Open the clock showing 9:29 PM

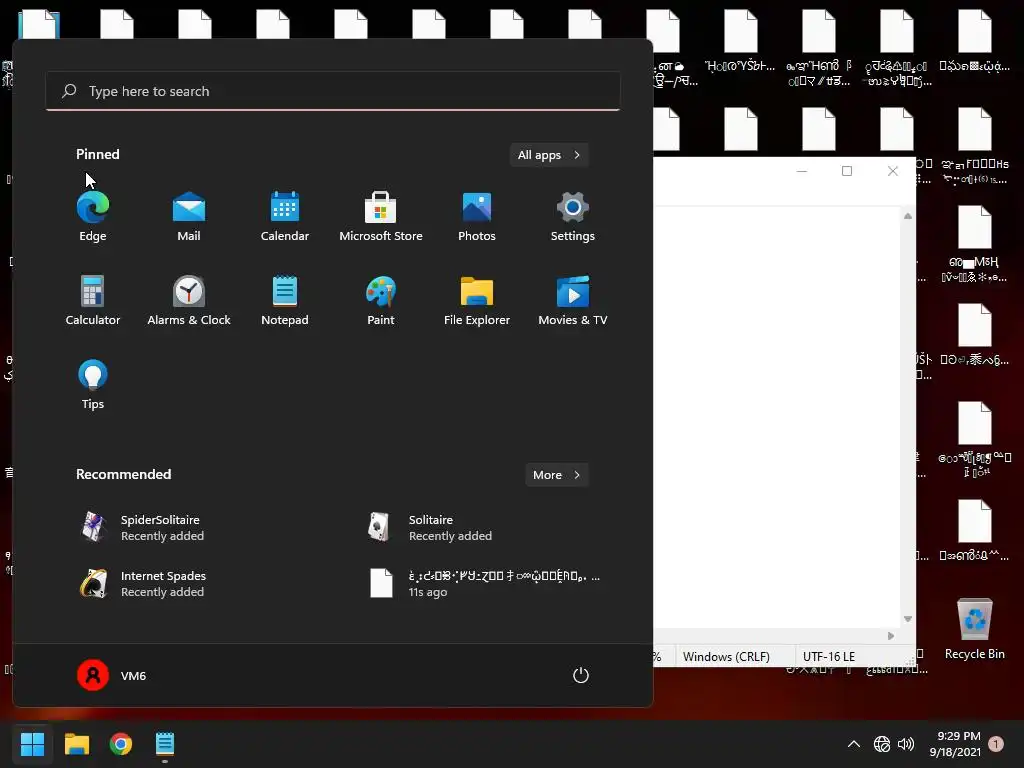tap(955, 744)
